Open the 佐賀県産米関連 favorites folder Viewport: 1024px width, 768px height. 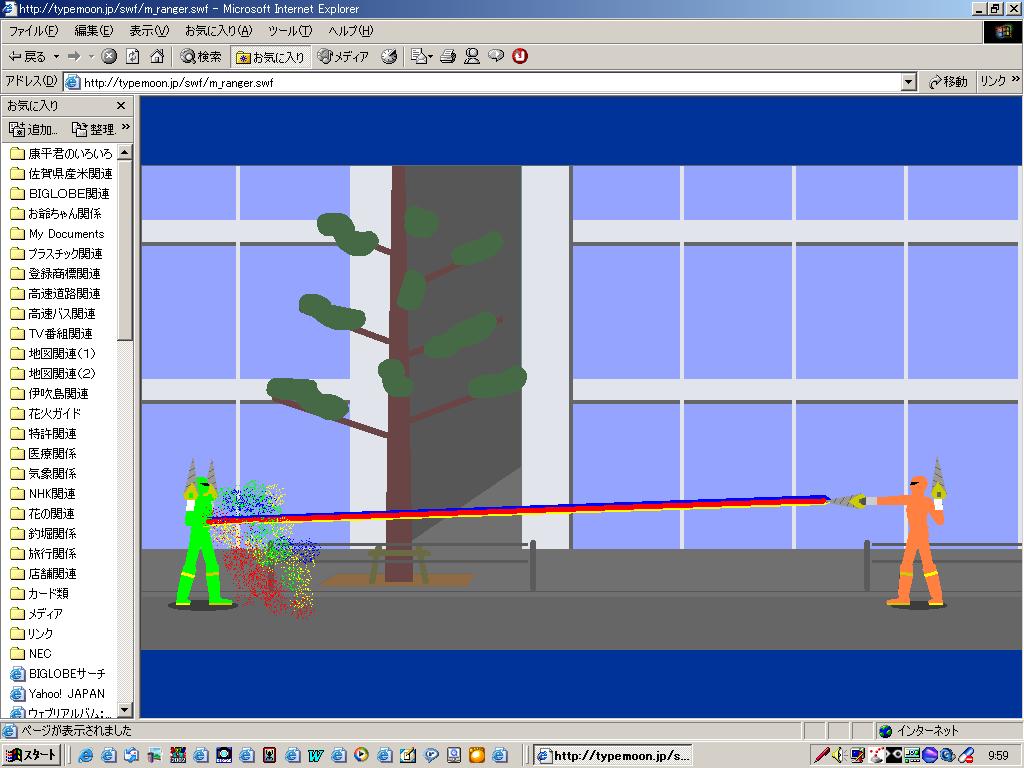pos(61,174)
